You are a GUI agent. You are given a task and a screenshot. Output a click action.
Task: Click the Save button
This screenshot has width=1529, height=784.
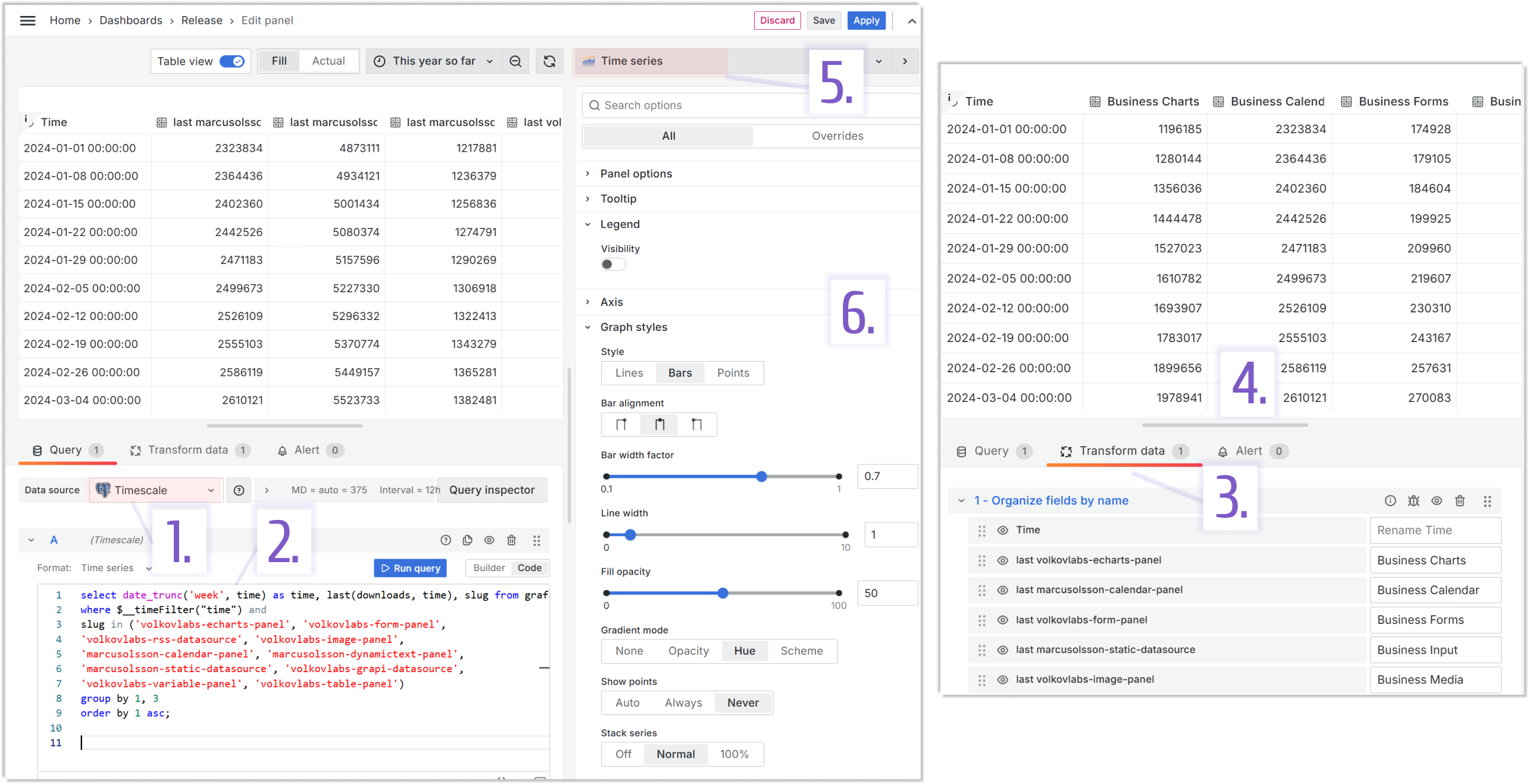click(x=824, y=21)
